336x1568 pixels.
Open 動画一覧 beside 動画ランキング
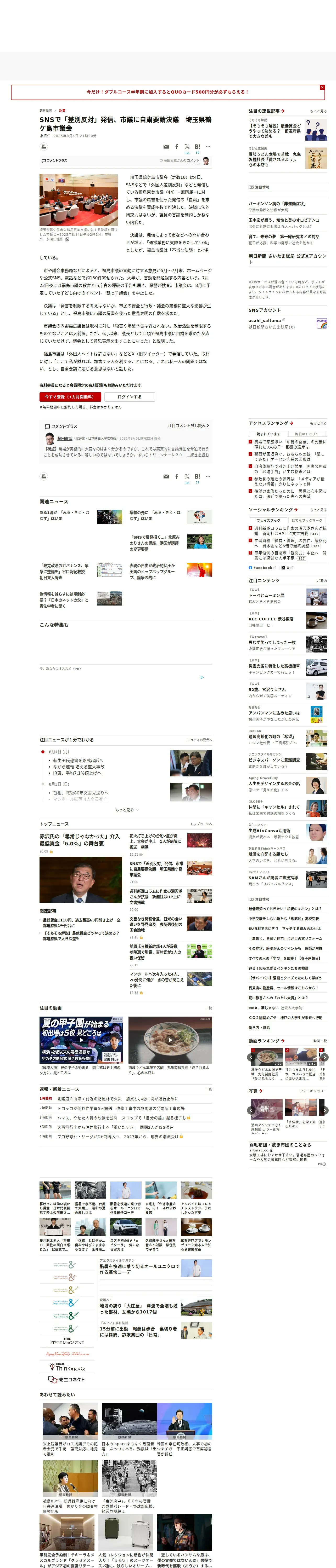point(320,1041)
